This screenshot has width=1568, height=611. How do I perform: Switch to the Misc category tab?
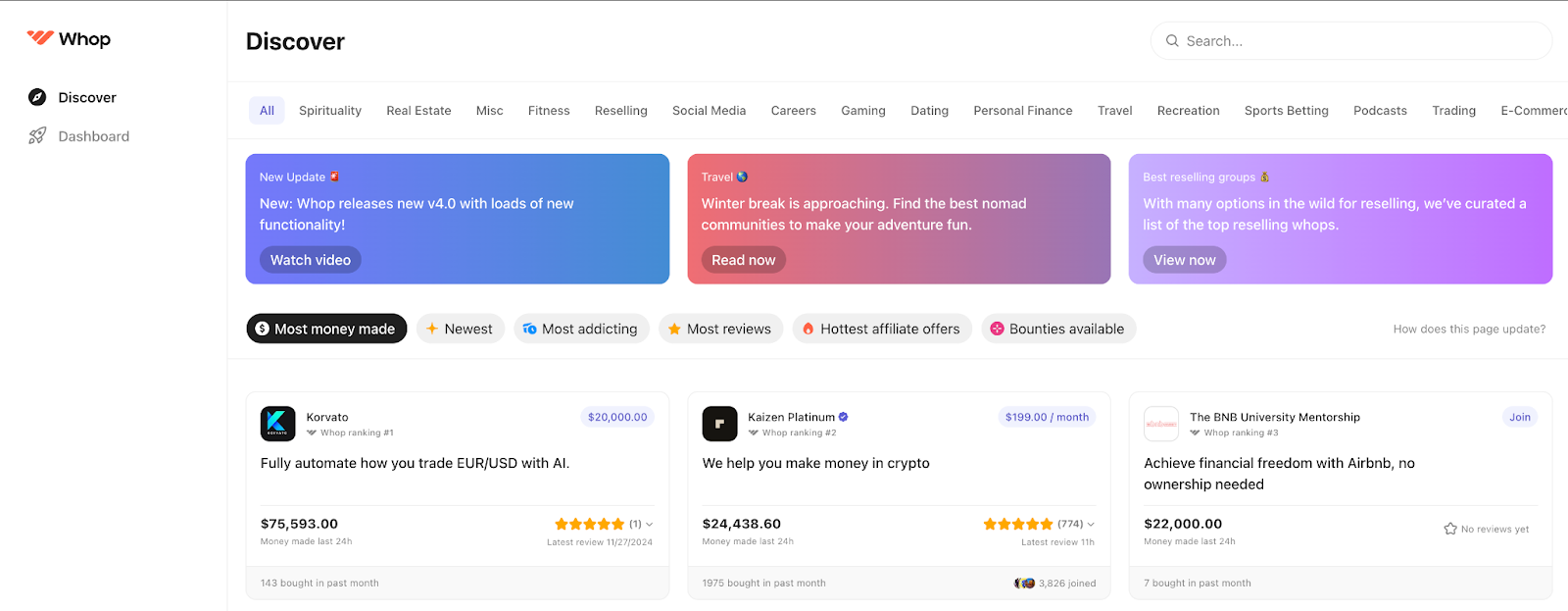point(490,111)
